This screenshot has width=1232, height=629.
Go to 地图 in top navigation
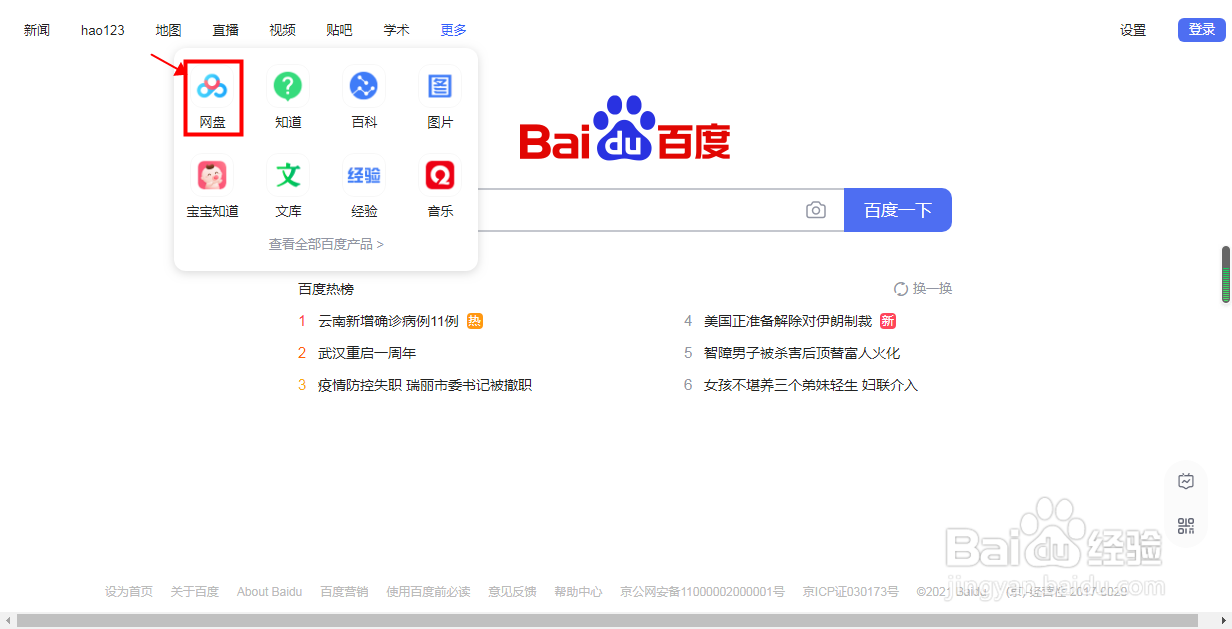[x=169, y=30]
